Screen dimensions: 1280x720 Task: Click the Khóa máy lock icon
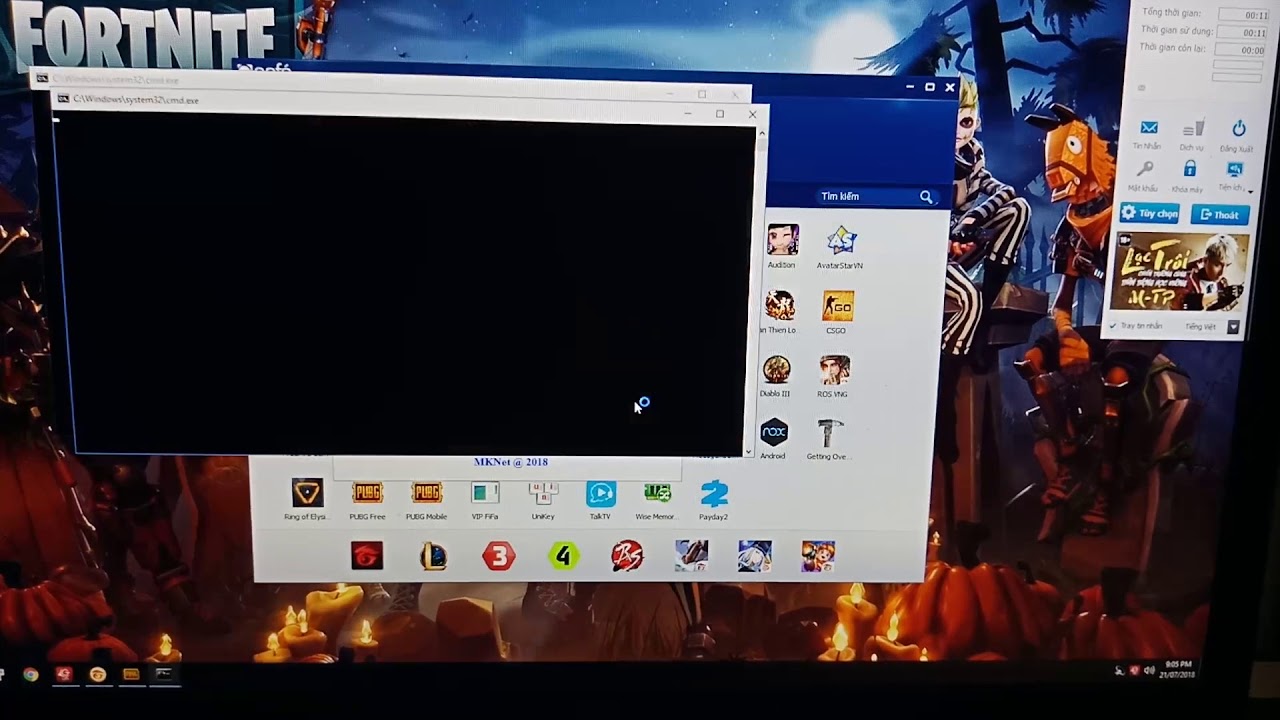(x=1189, y=169)
